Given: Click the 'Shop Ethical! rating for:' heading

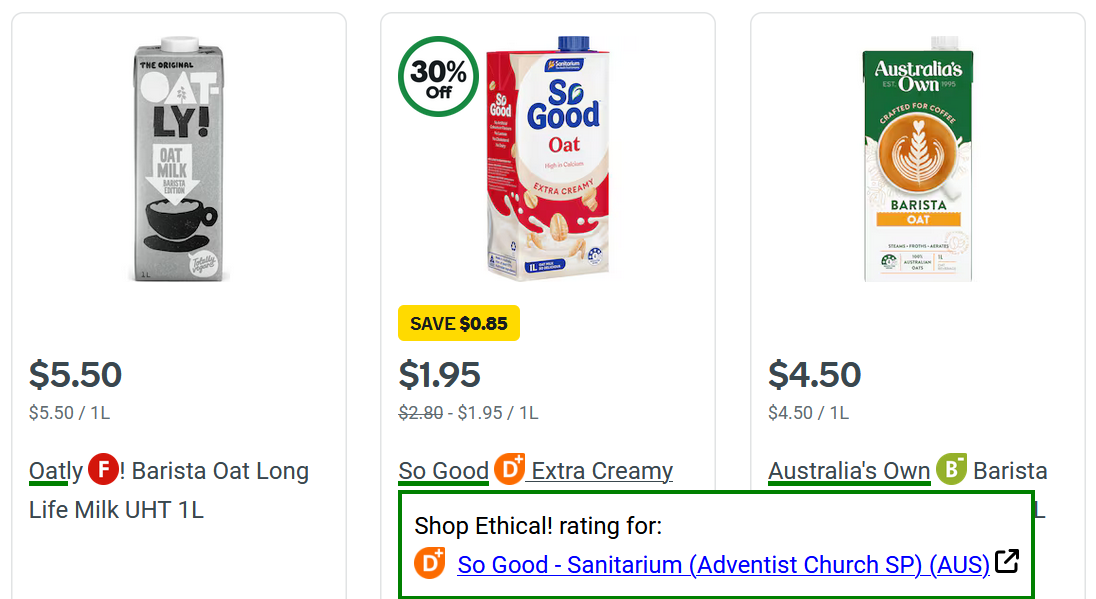Looking at the screenshot, I should [x=538, y=526].
